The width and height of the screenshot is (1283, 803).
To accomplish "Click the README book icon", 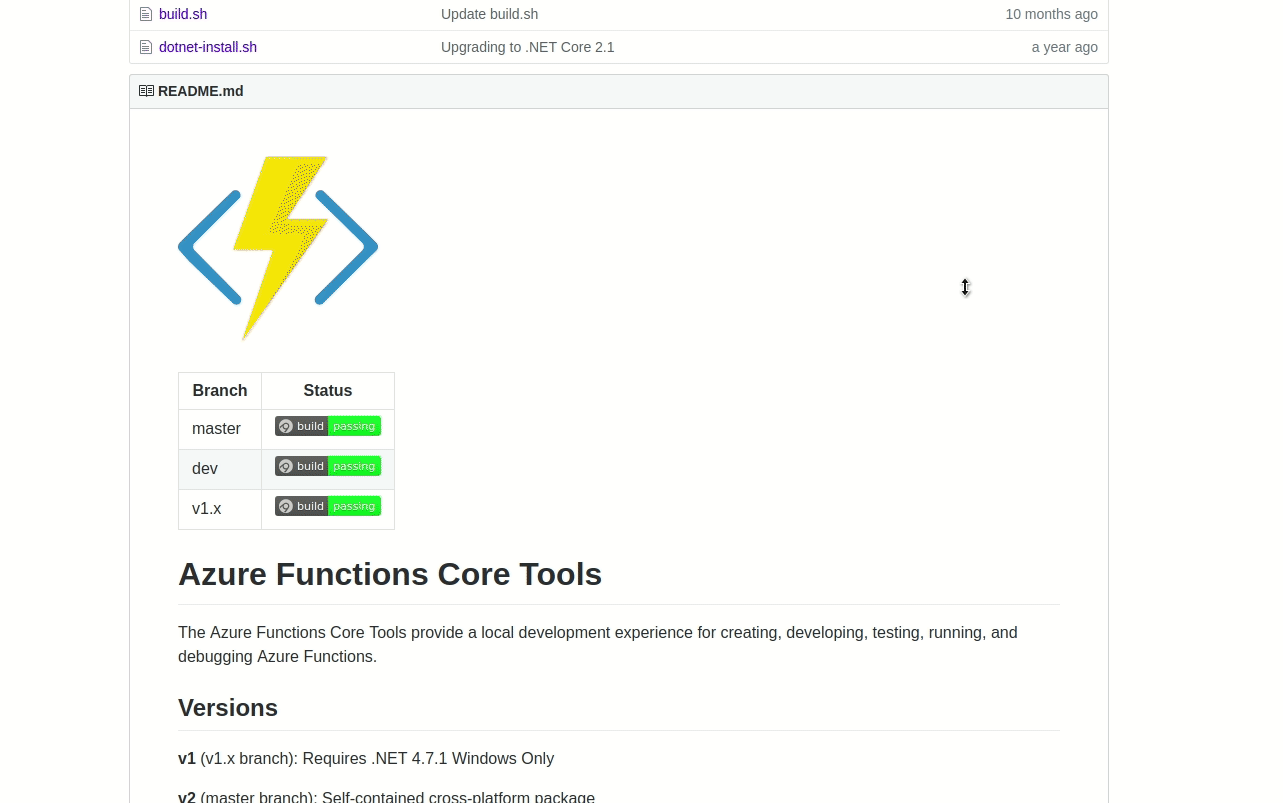I will (x=146, y=90).
